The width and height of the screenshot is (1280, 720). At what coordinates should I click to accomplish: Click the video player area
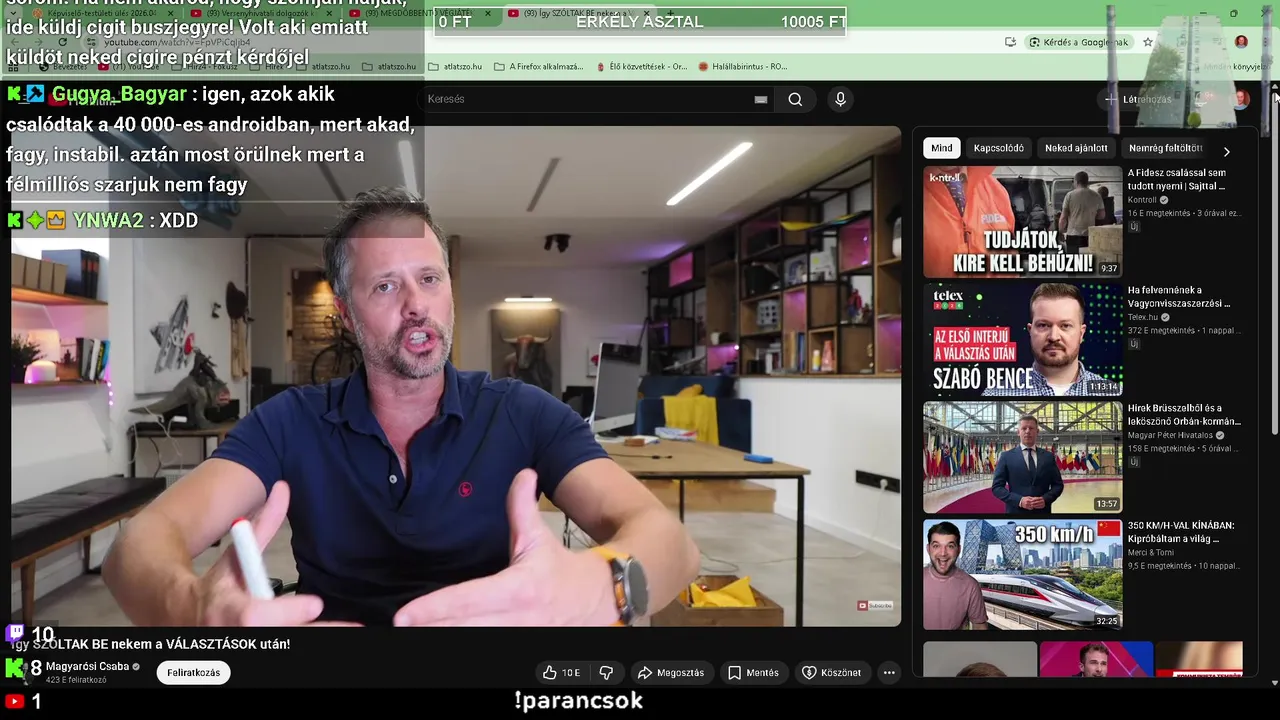(x=456, y=376)
